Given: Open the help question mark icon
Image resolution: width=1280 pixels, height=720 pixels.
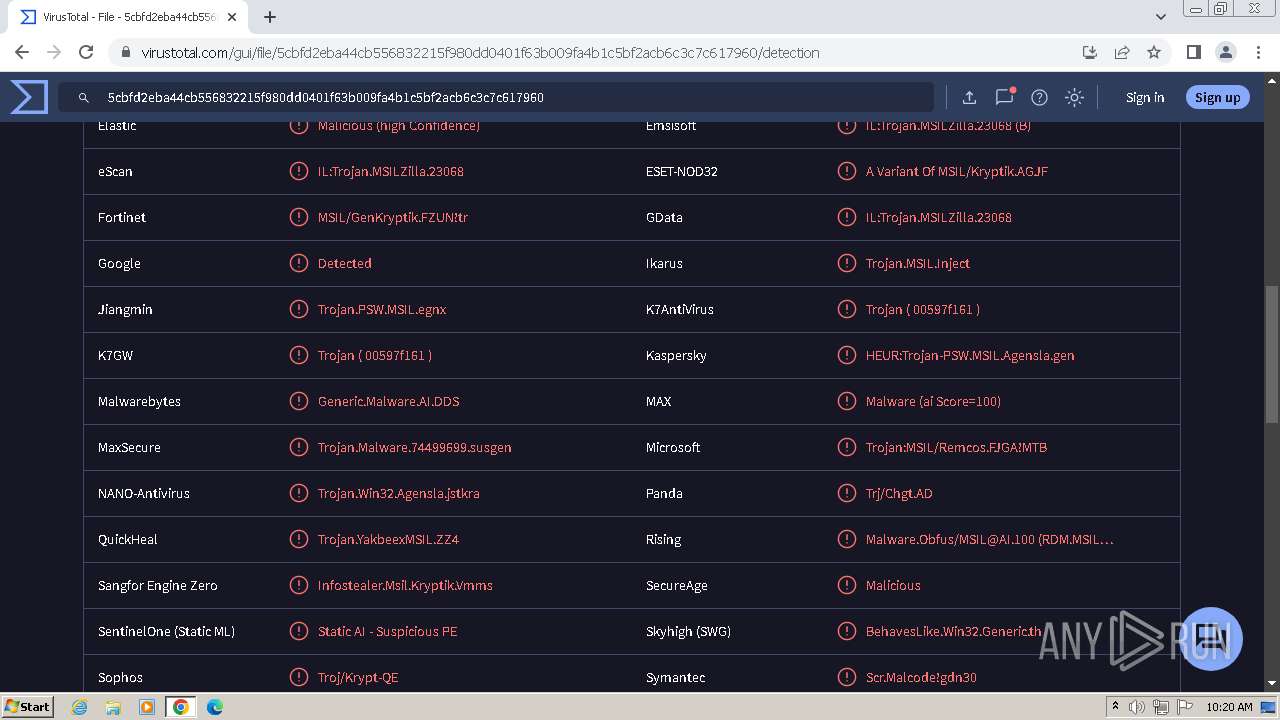Looking at the screenshot, I should (1039, 97).
